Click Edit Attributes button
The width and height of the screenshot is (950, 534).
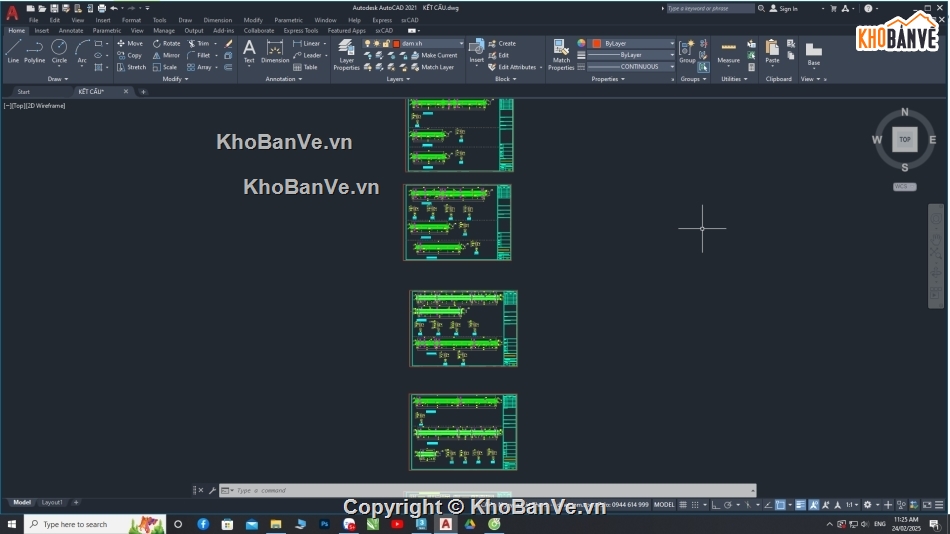(512, 67)
